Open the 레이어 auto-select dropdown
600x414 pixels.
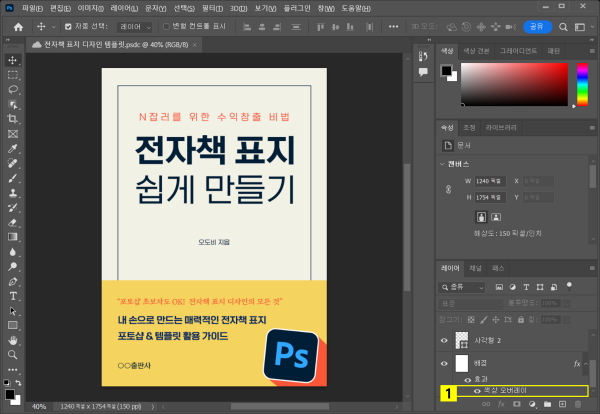(135, 27)
